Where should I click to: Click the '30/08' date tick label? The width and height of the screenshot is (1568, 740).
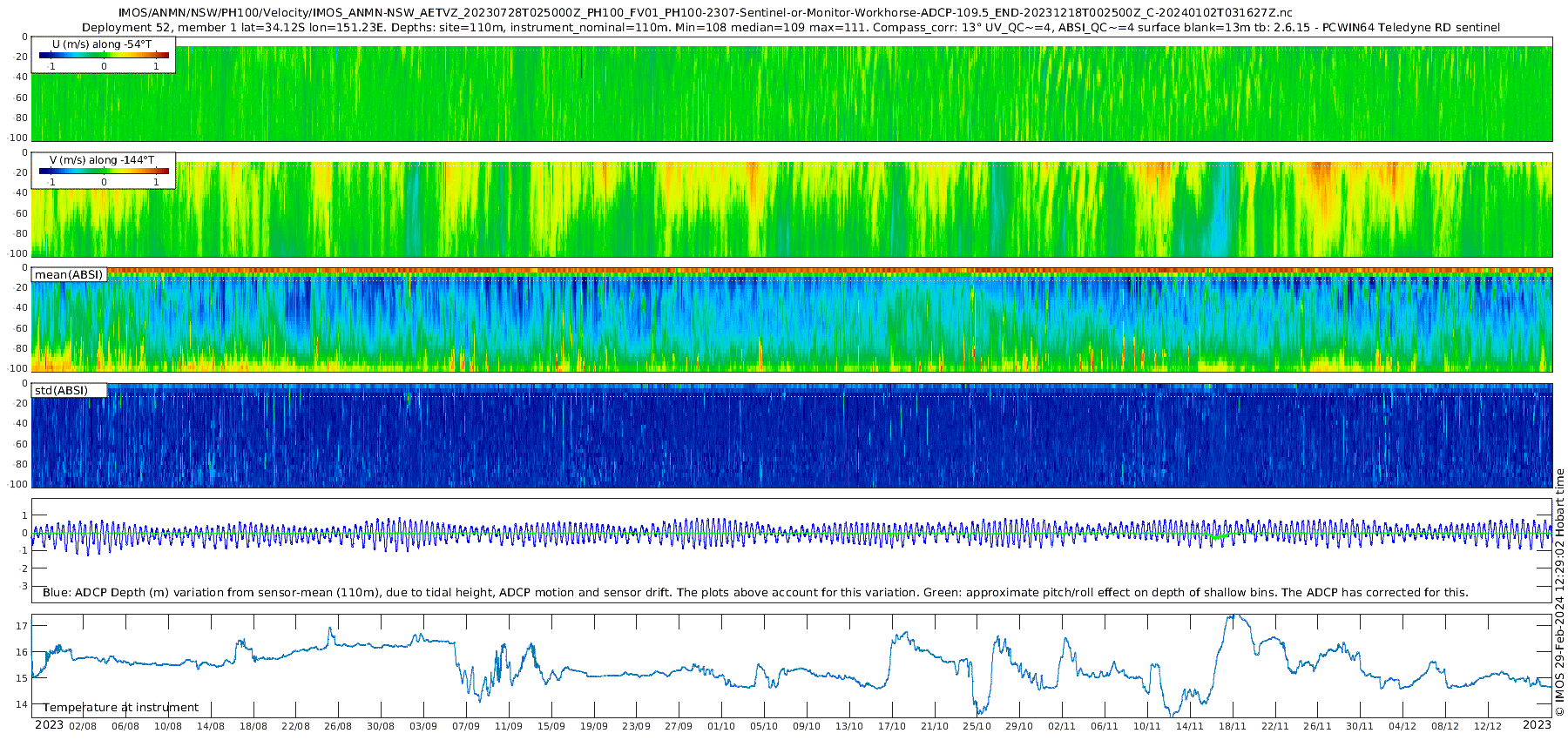pyautogui.click(x=381, y=726)
